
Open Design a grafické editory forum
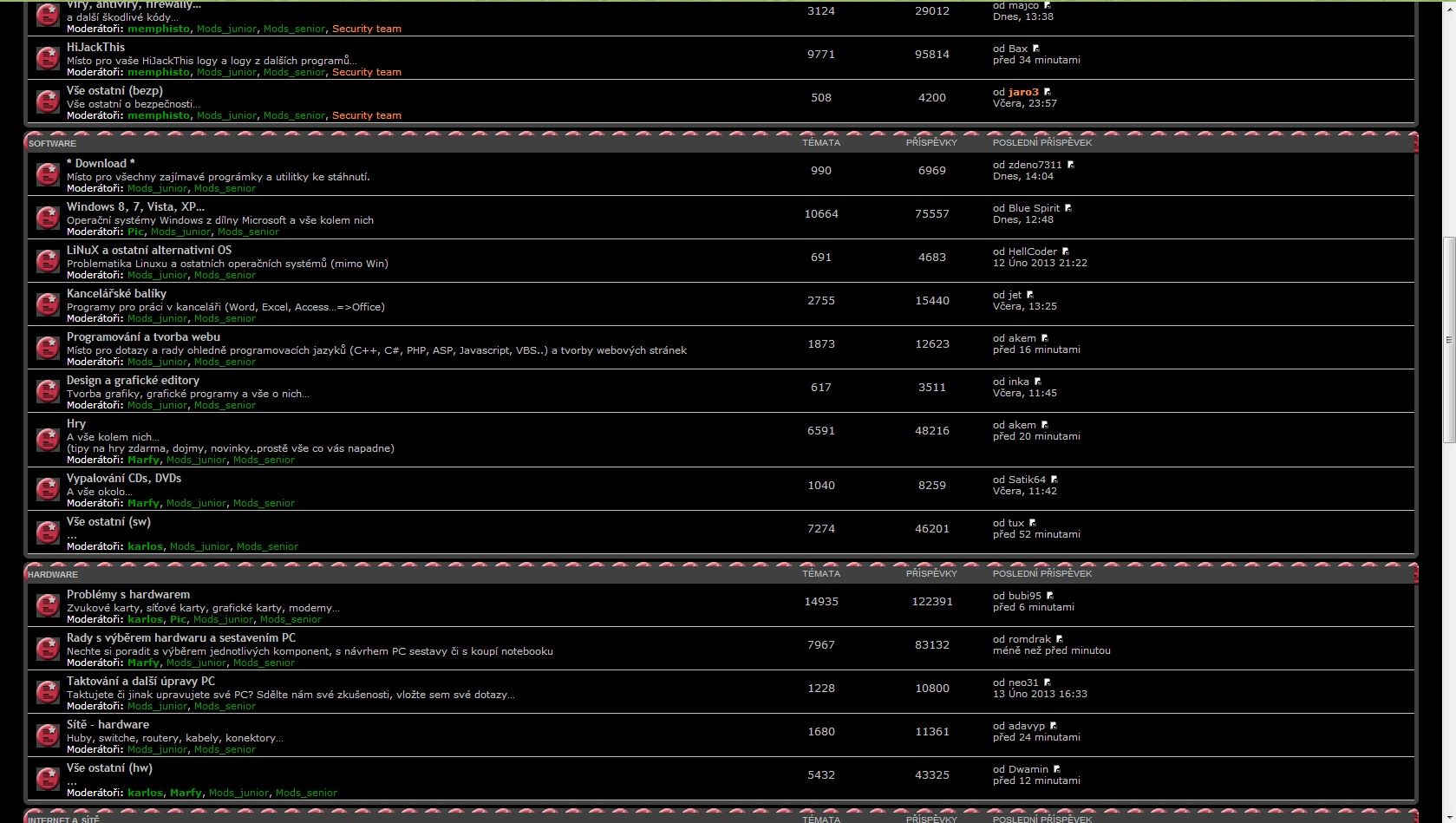tap(133, 380)
